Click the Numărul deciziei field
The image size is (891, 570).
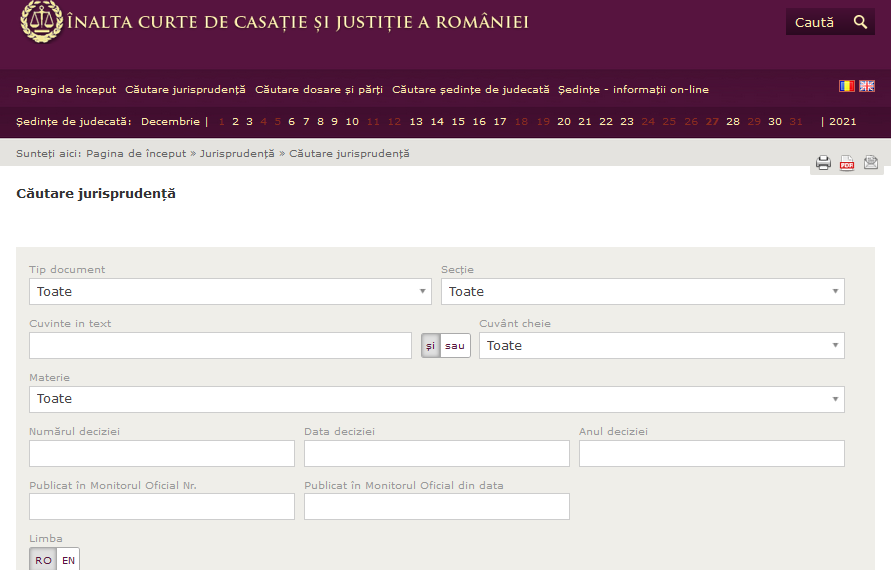(x=162, y=453)
